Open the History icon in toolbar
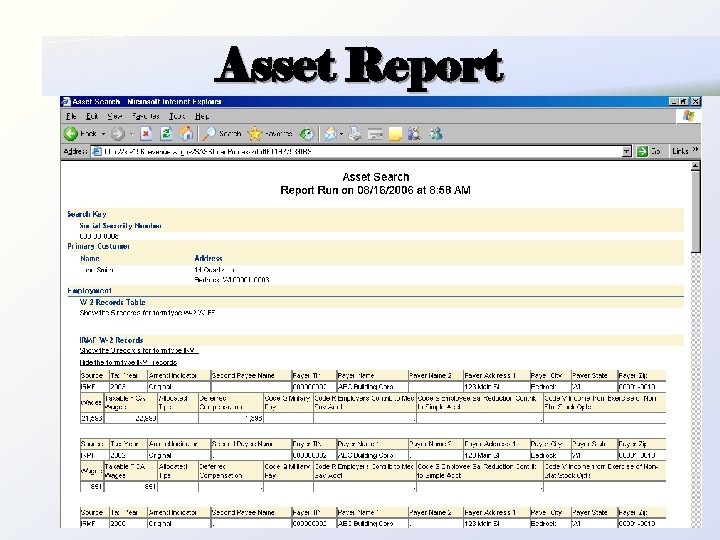This screenshot has width=720, height=540. pyautogui.click(x=306, y=134)
